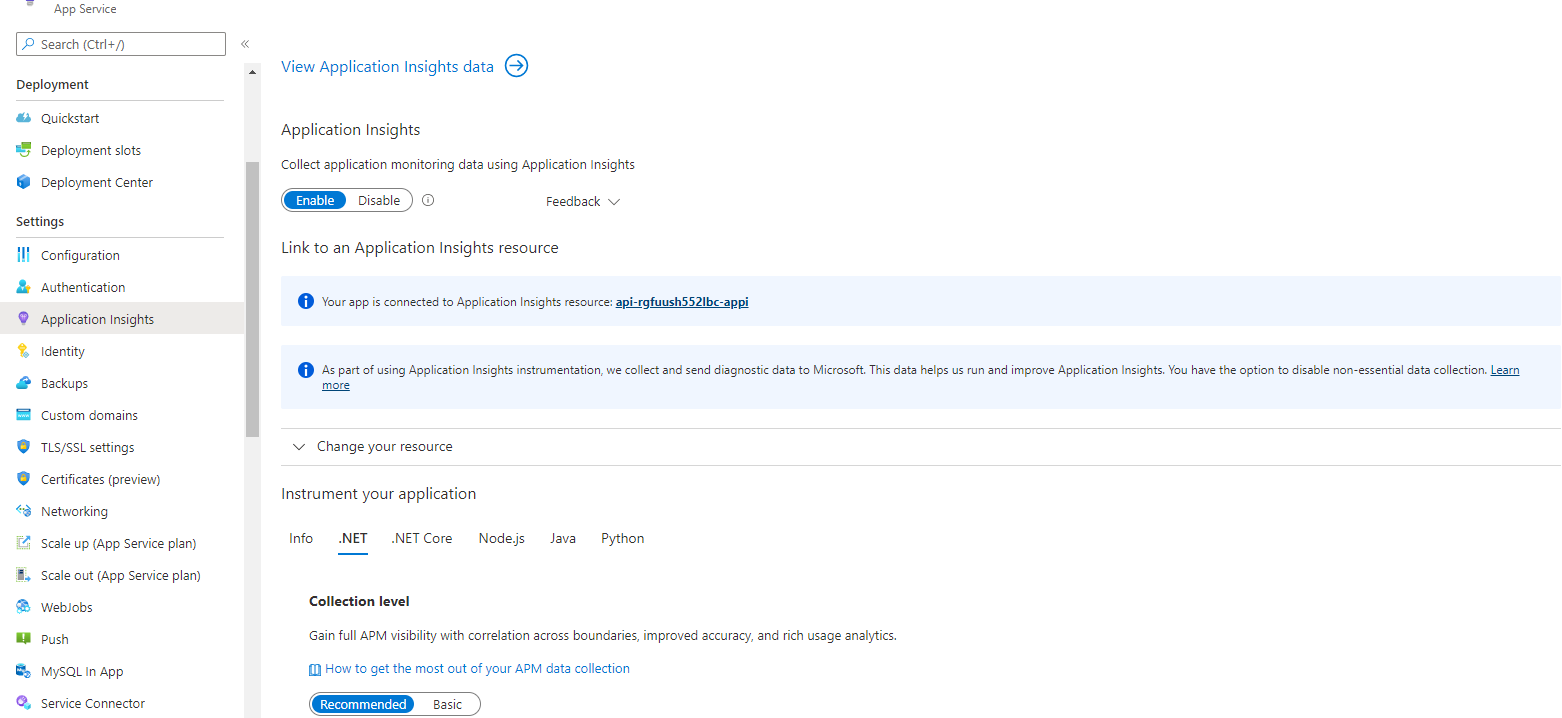The height and width of the screenshot is (718, 1562).
Task: Select the Node.js instrumentation tab
Action: coord(501,538)
